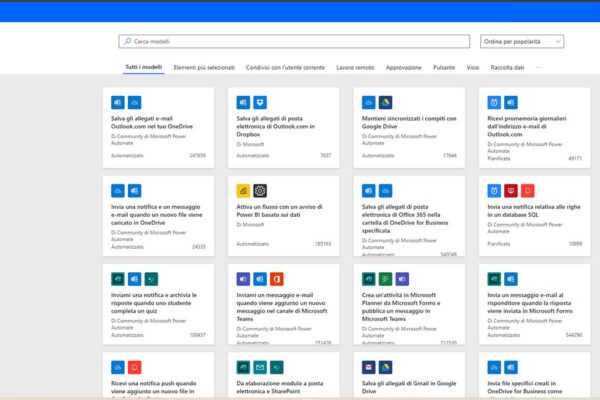Click yellow Power BI icon
600x400 pixels.
pyautogui.click(x=243, y=191)
